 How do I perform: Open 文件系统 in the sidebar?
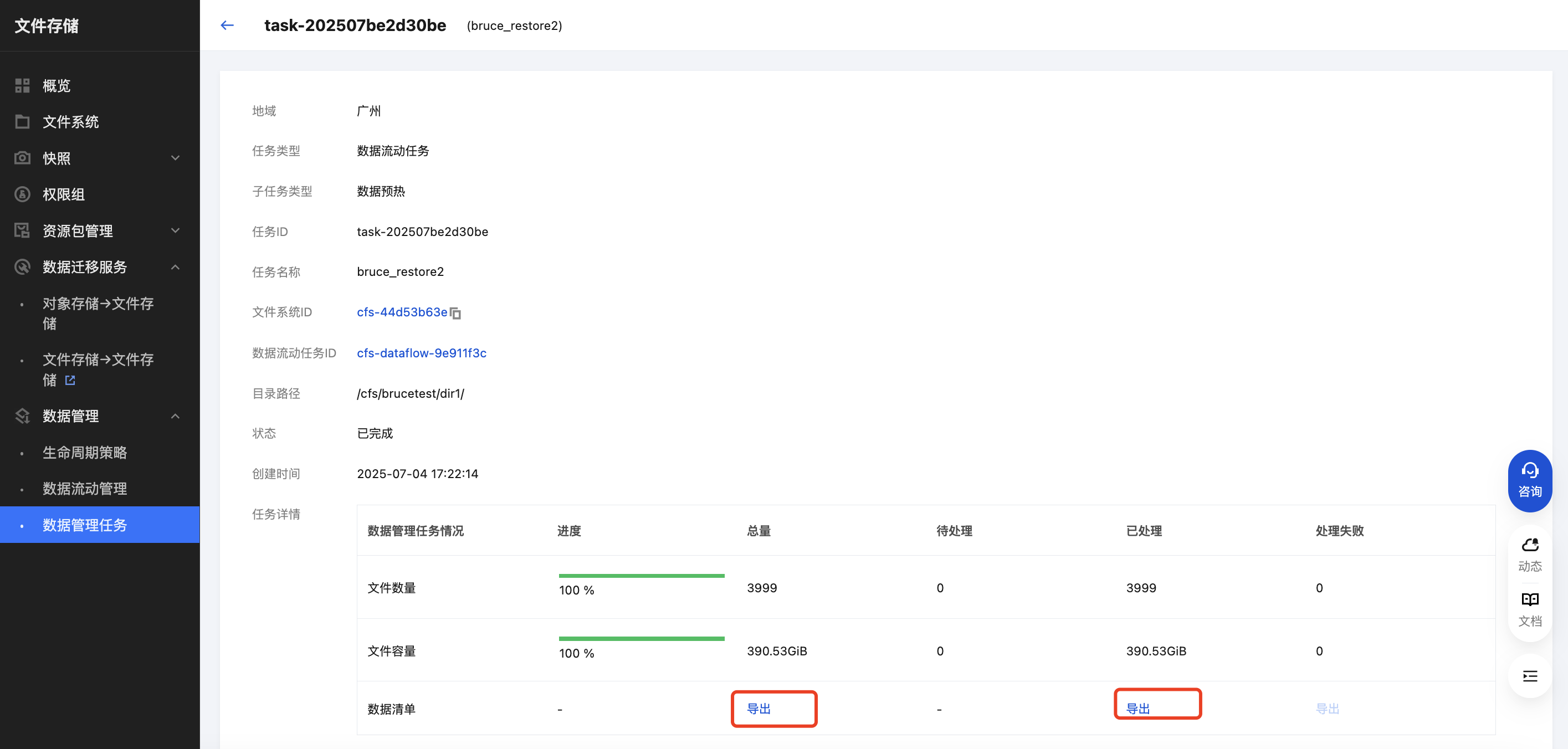pyautogui.click(x=70, y=122)
